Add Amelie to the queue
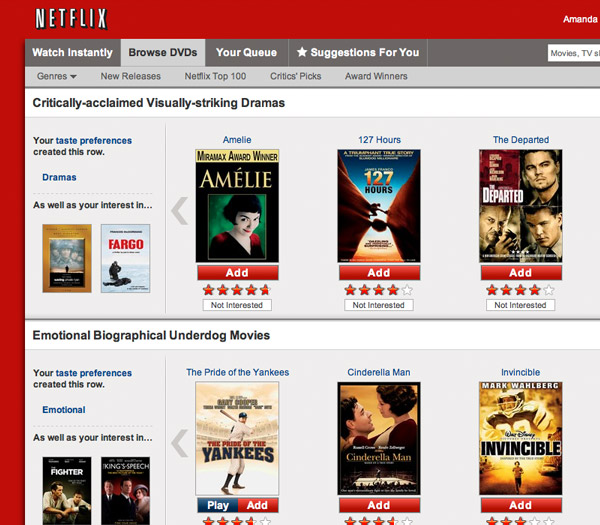Screen dimensions: 600x525 pos(238,273)
